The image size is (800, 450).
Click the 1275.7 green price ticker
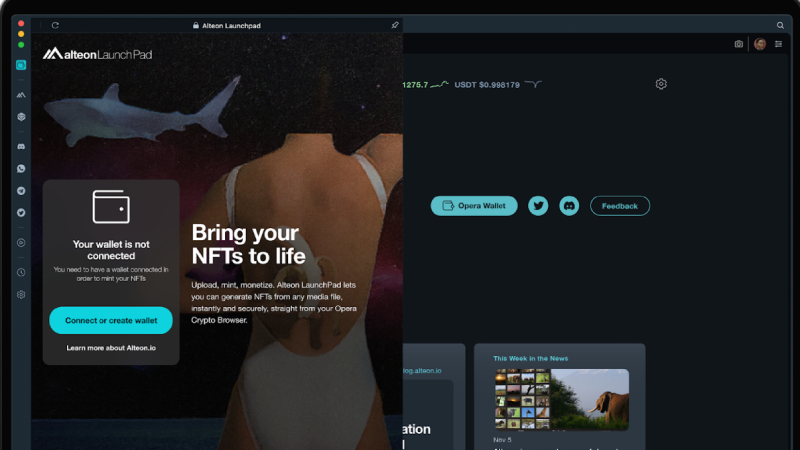tap(425, 85)
